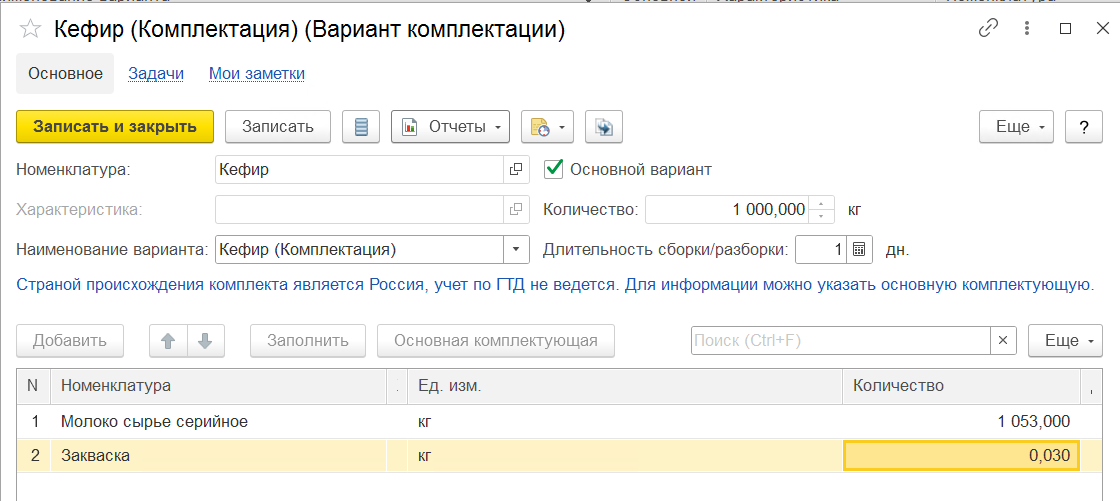
Task: Open the three-dot window menu
Action: click(x=1027, y=29)
